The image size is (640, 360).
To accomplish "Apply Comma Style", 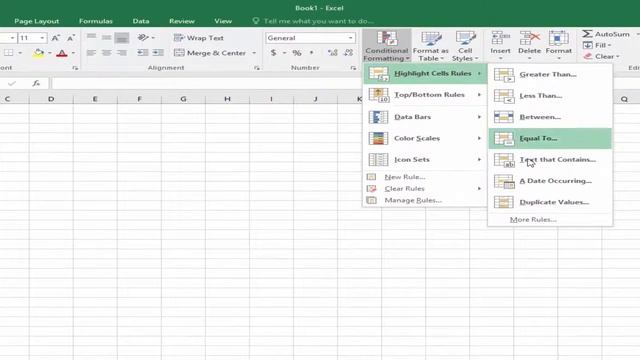I will pos(311,53).
